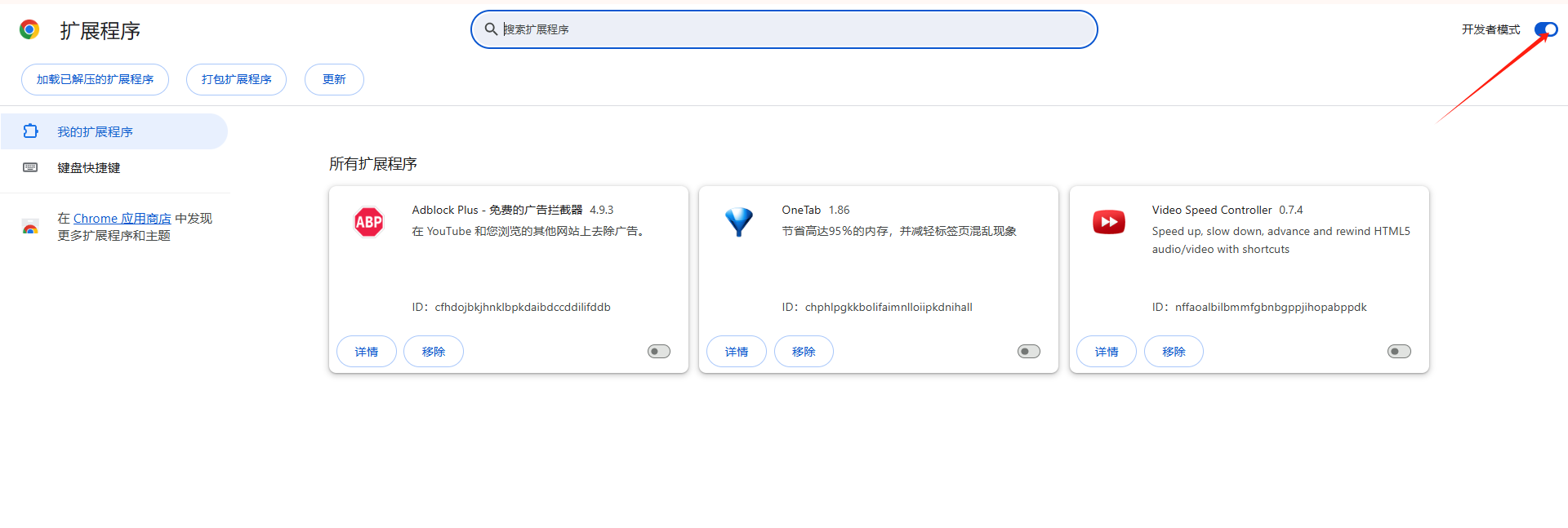The height and width of the screenshot is (528, 1568).
Task: Enable the Video Speed Controller toggle
Action: pos(1399,352)
